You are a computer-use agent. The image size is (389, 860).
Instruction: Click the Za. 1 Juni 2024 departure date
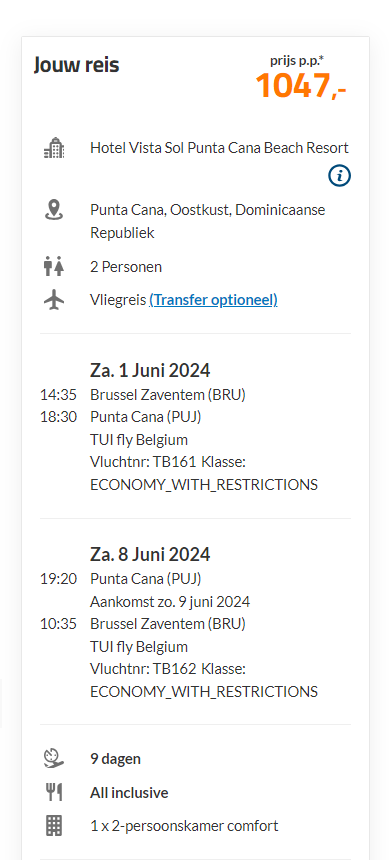150,370
